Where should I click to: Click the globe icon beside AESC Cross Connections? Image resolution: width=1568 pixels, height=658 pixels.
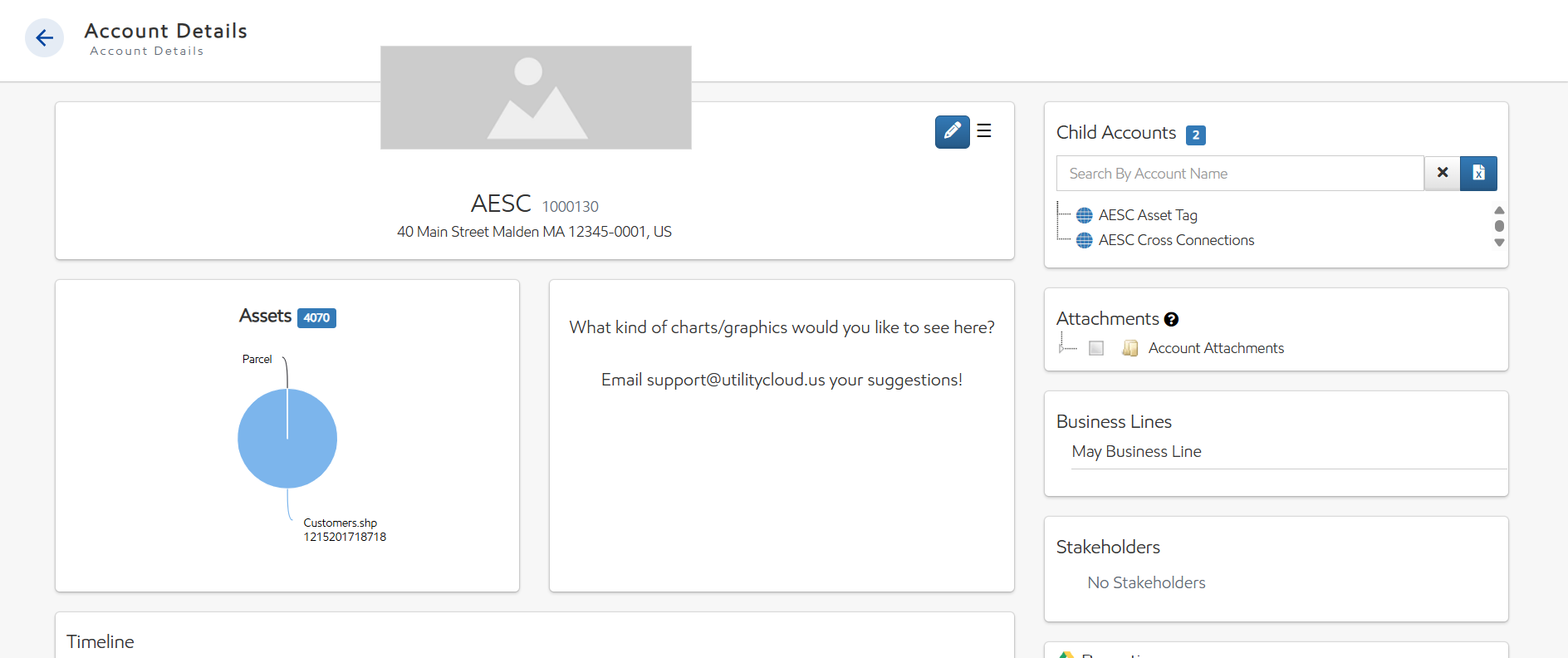[1084, 241]
